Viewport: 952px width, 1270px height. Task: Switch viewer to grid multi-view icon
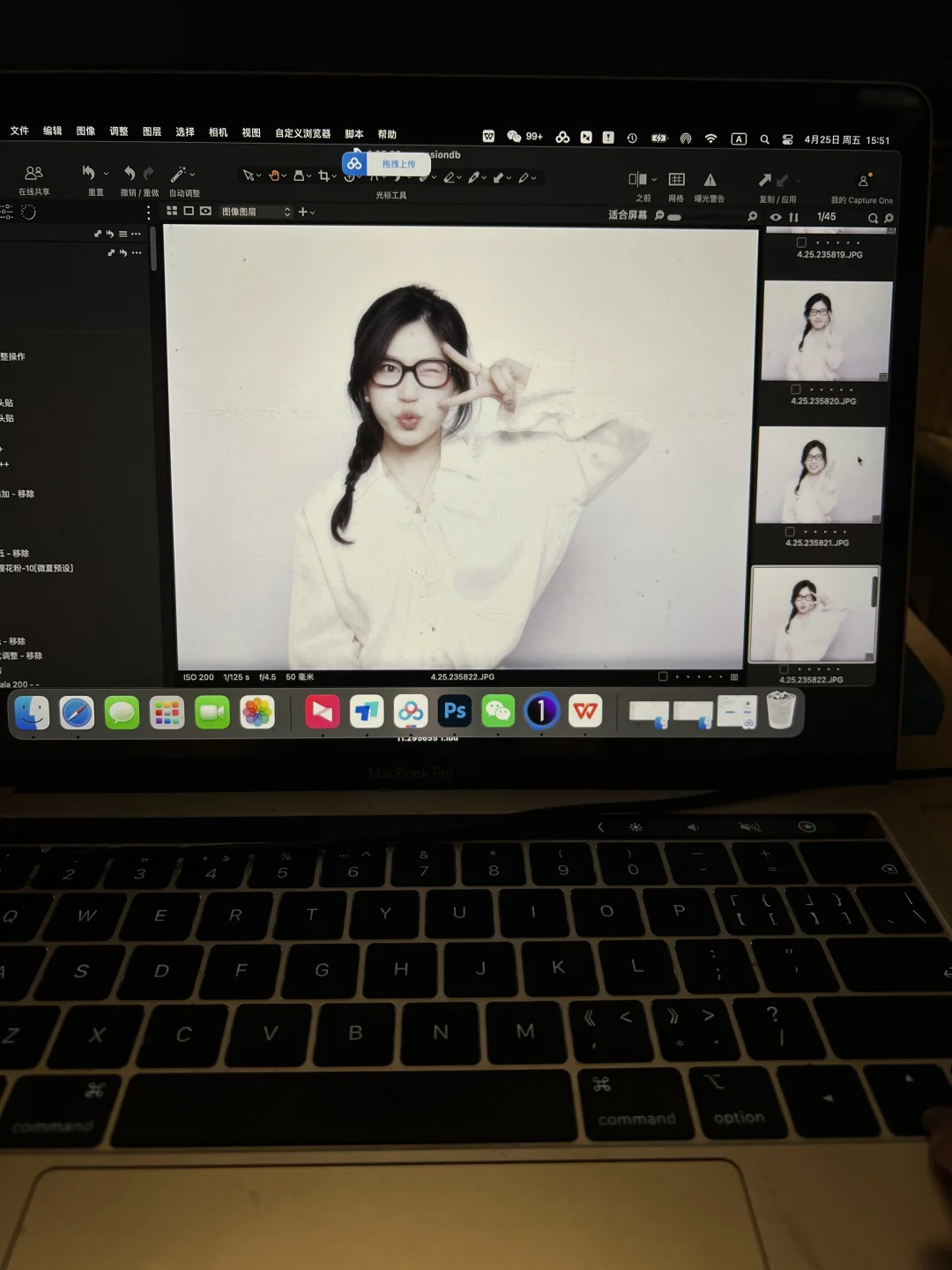point(172,211)
